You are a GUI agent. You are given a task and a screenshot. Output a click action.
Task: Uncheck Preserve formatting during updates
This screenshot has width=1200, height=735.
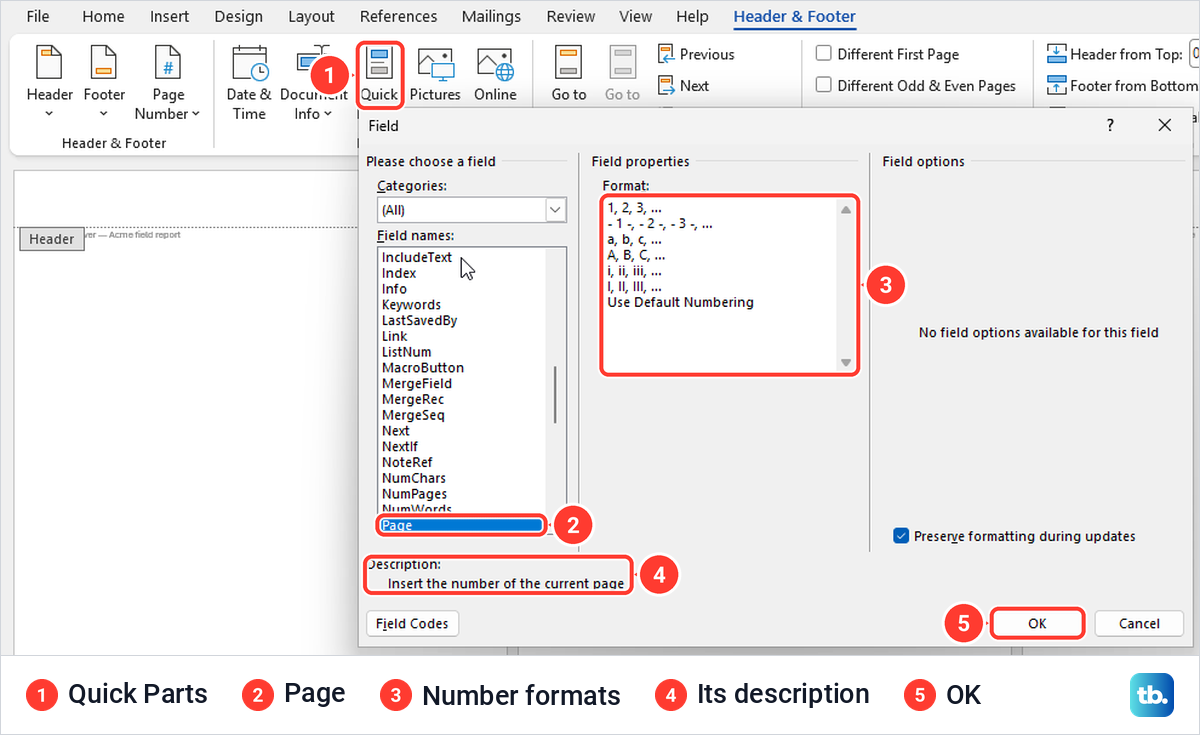pyautogui.click(x=901, y=536)
